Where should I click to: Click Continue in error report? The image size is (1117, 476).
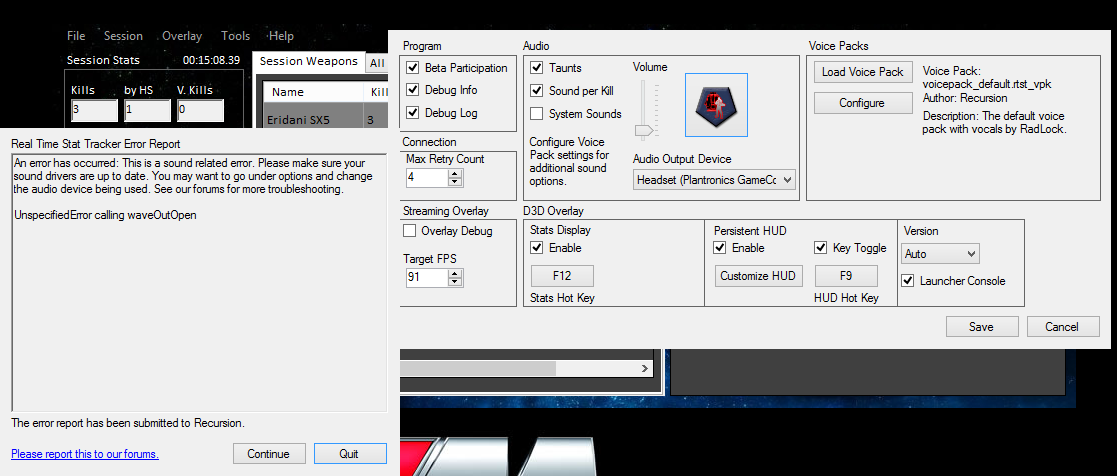tap(269, 454)
